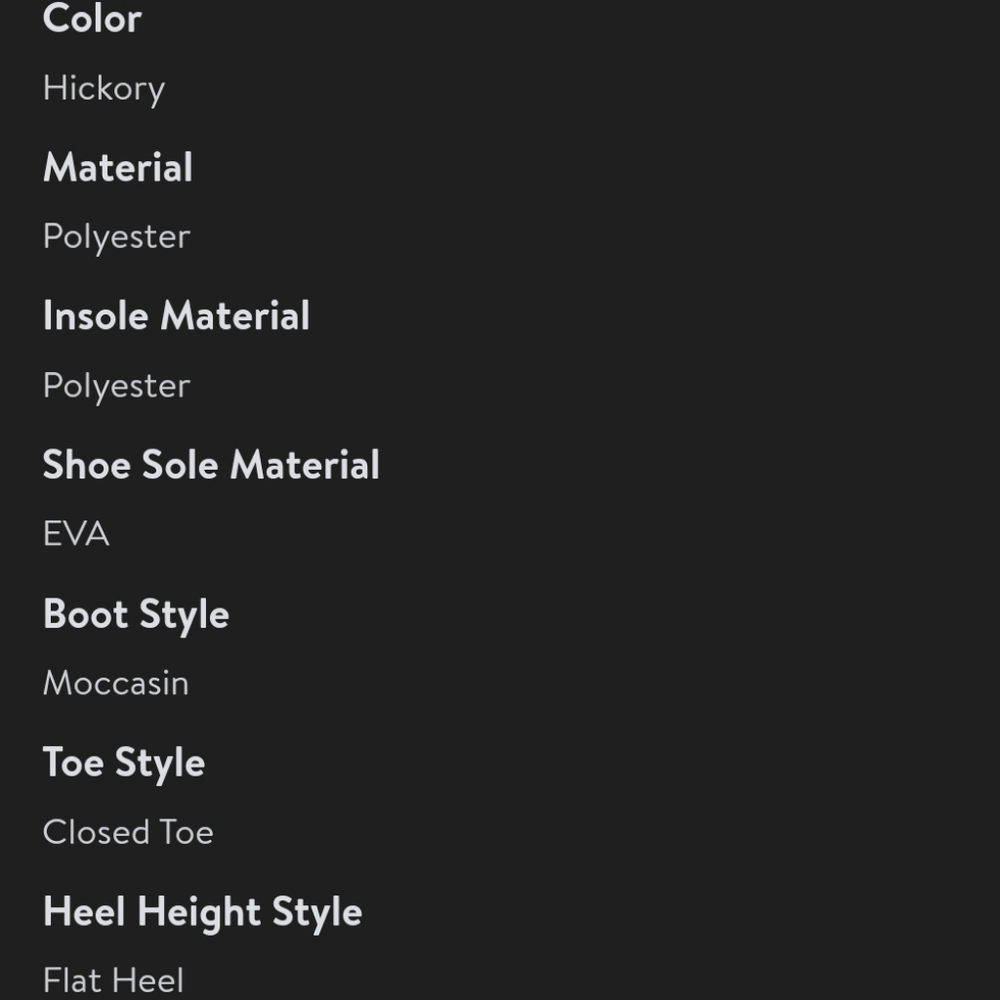Click the word Height in Heel Height Style
Screen dimensions: 1000x1000
200,912
